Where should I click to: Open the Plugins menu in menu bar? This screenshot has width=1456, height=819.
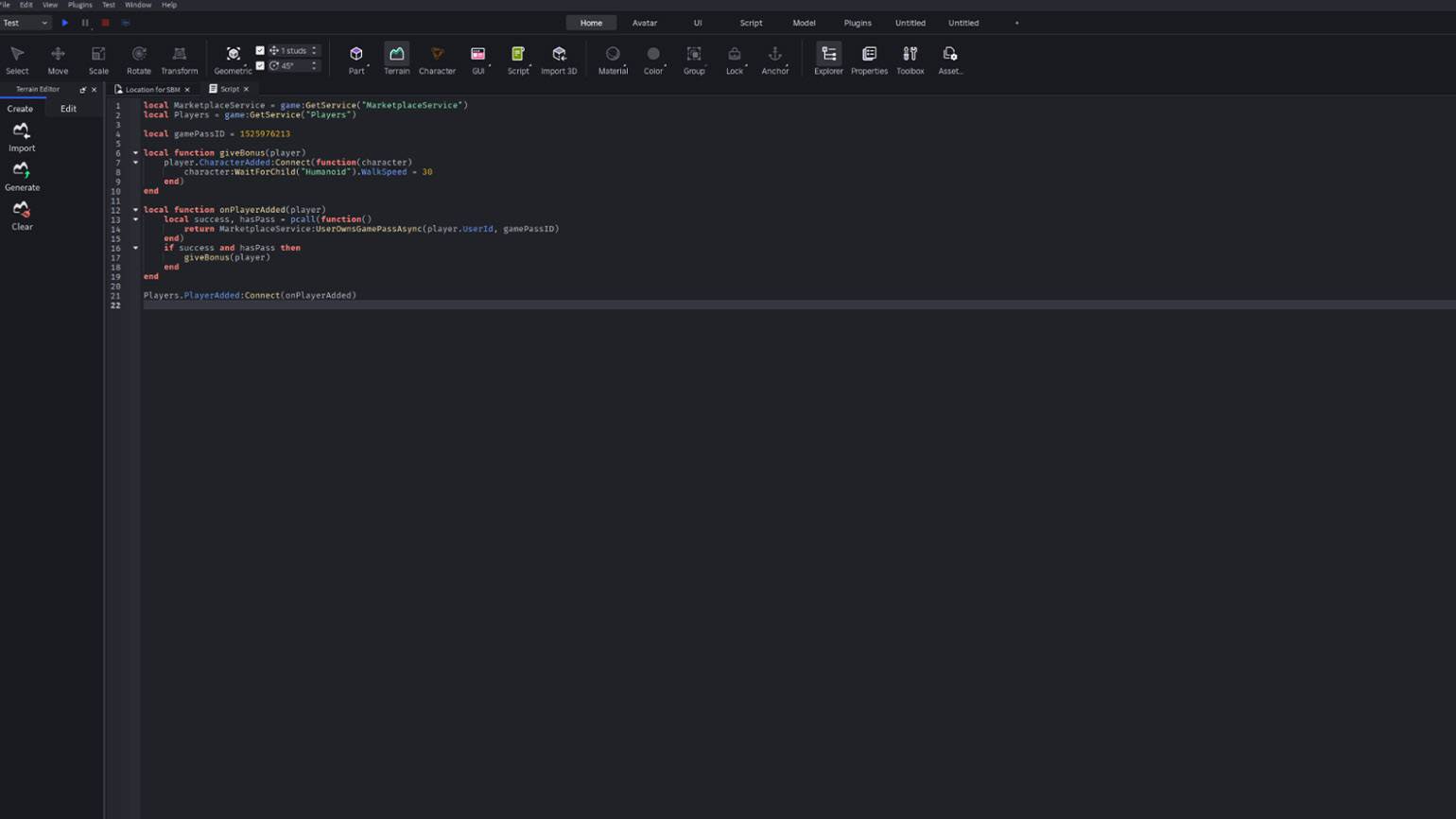(x=79, y=5)
